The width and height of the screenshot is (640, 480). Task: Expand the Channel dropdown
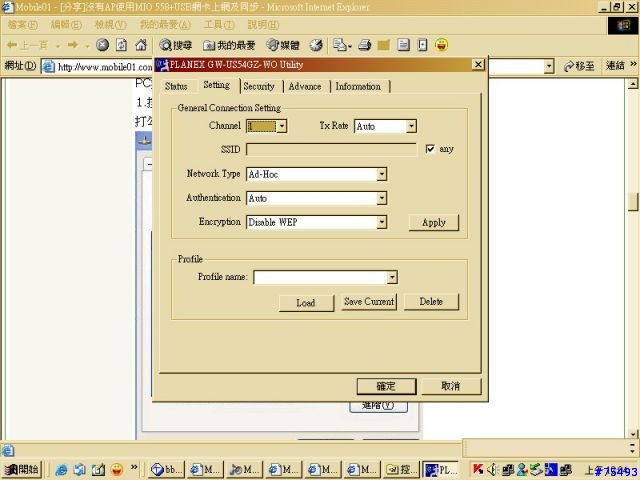pyautogui.click(x=282, y=126)
